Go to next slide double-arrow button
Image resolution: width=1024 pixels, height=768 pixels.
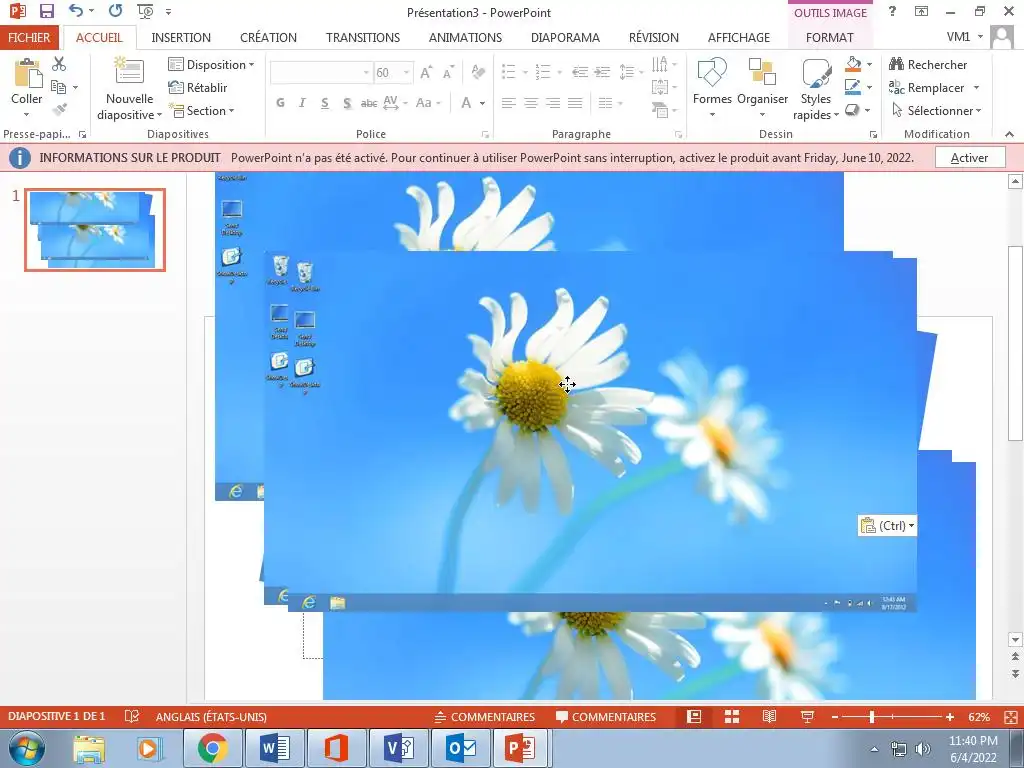1015,673
